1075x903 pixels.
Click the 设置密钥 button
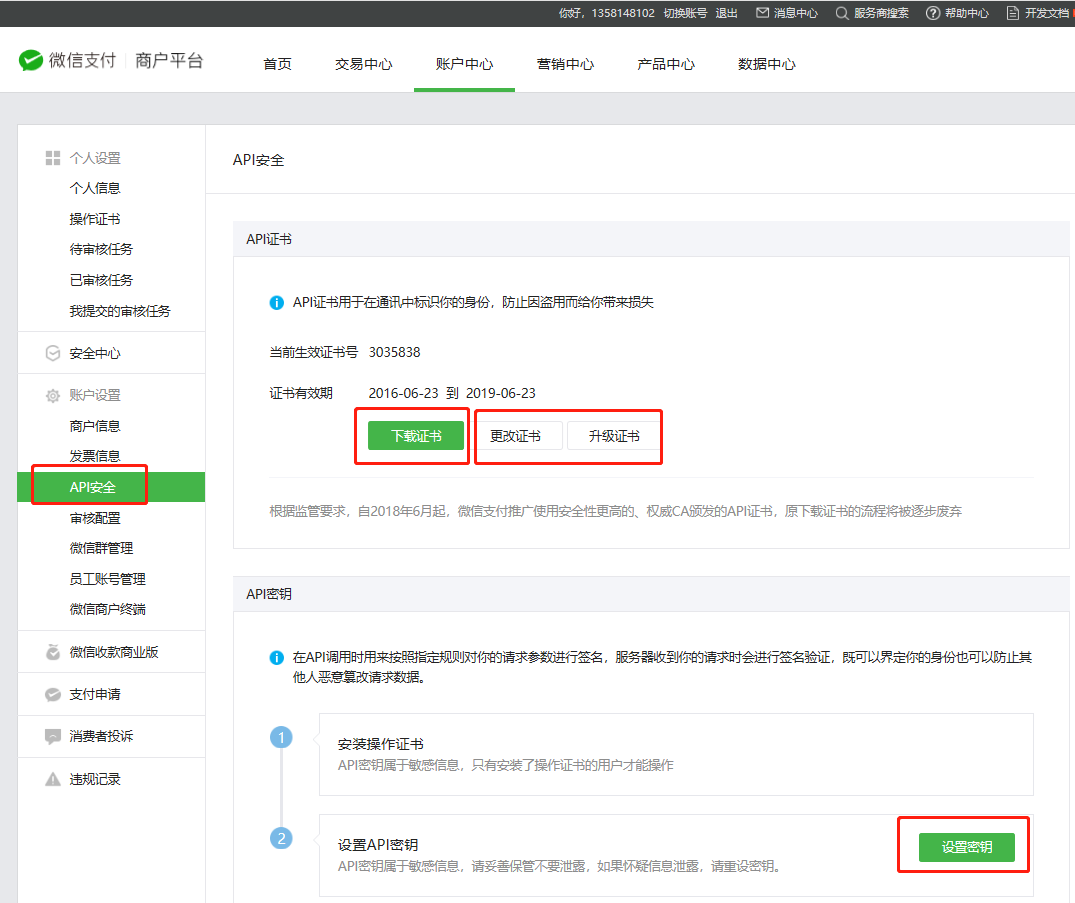tap(967, 847)
